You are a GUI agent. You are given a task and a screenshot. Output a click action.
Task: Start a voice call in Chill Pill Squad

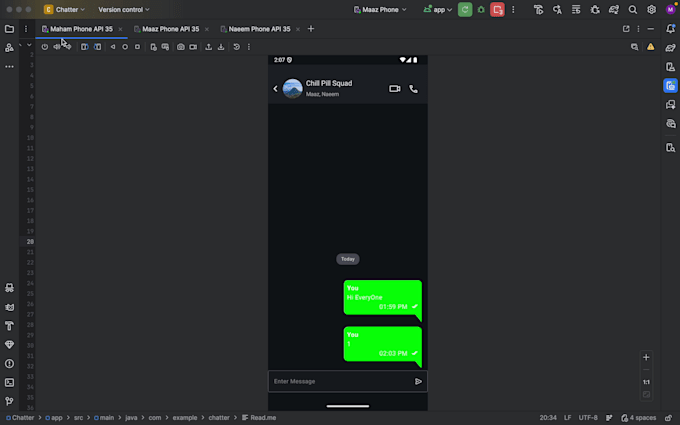(414, 89)
